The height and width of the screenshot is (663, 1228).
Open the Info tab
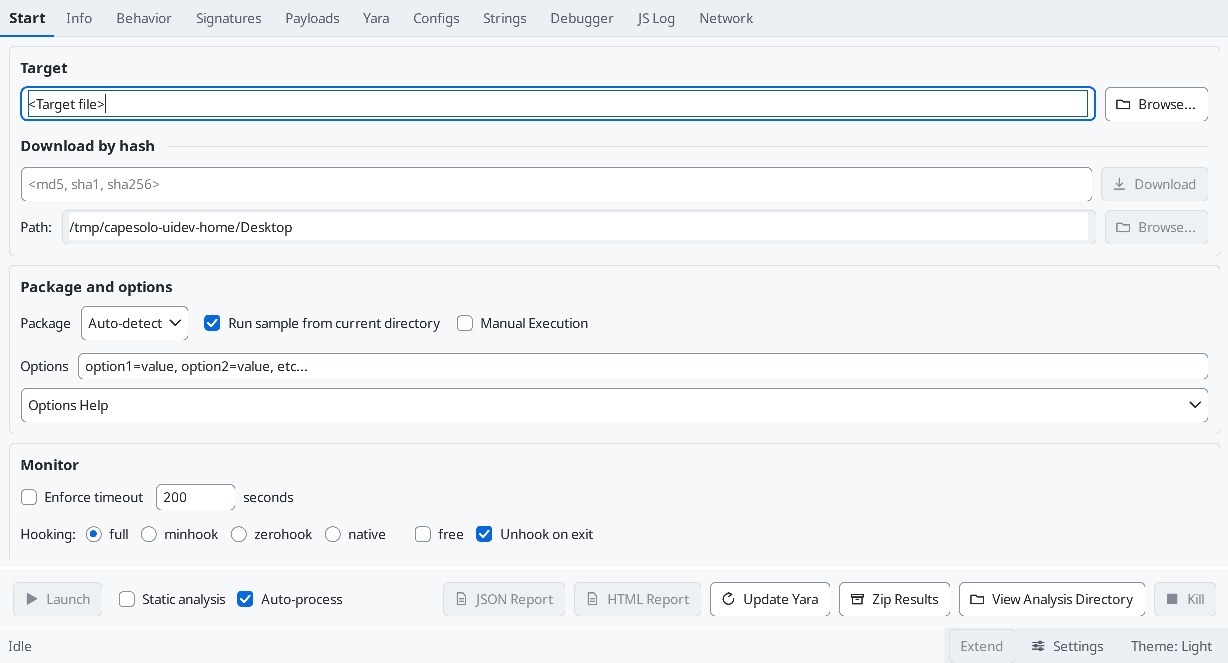click(x=79, y=18)
